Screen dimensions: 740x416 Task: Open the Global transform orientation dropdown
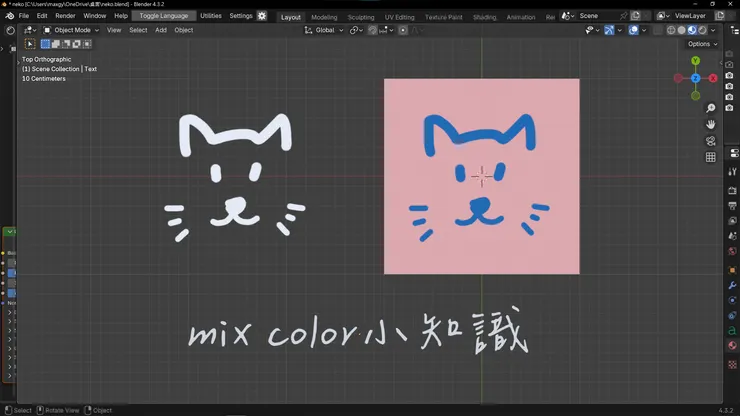point(324,30)
